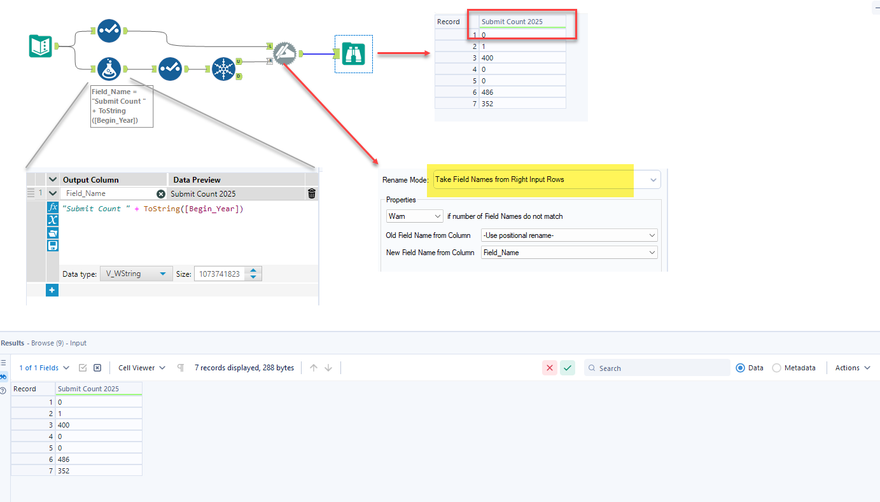Screen dimensions: 880x502
Task: Click the green checkmark apply icon in Results
Action: (567, 368)
